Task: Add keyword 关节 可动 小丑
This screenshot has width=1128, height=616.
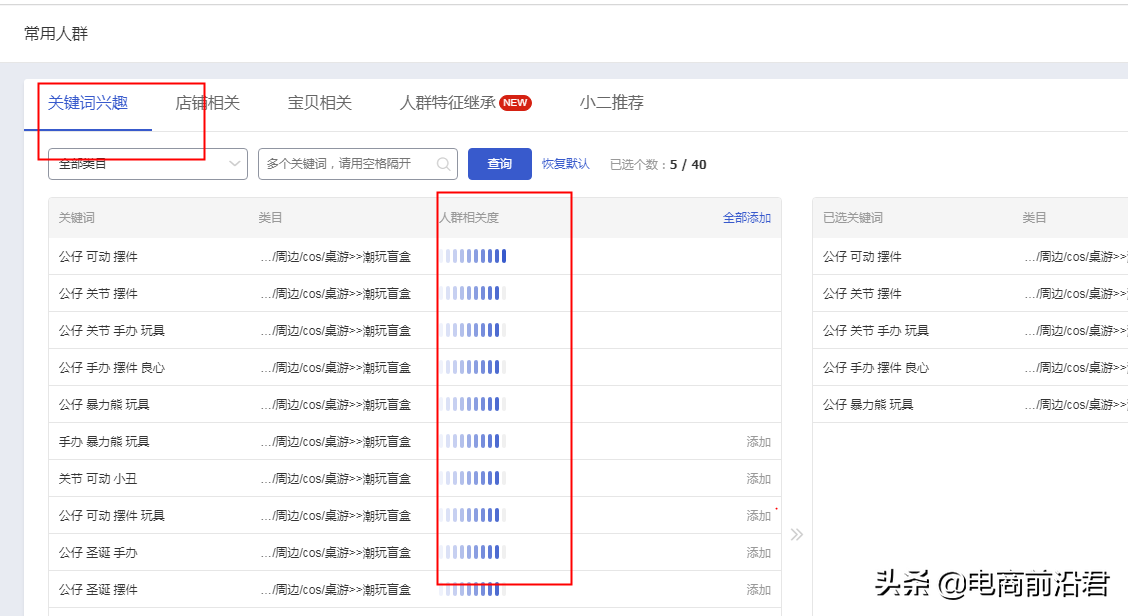Action: click(x=758, y=479)
